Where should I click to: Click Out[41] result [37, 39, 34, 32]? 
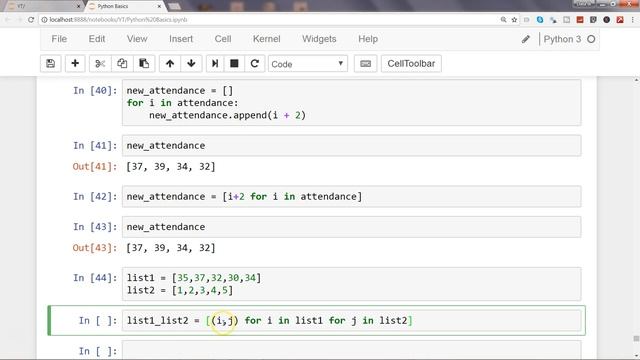pyautogui.click(x=171, y=167)
